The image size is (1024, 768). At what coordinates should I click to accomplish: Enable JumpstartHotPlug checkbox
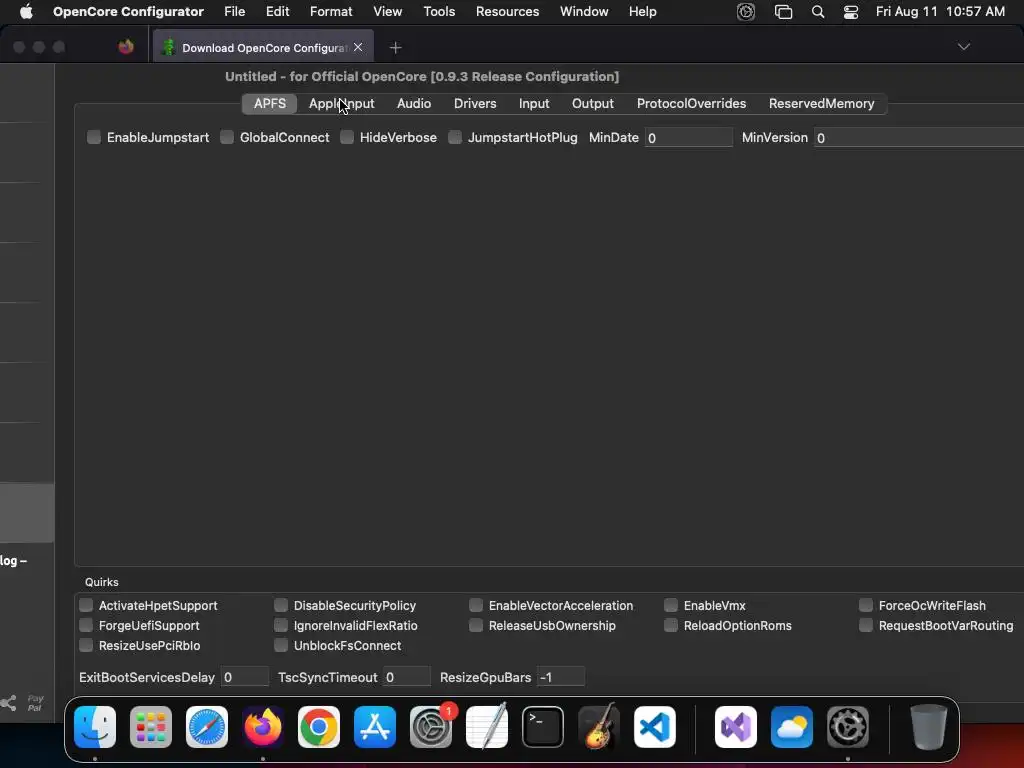click(455, 137)
